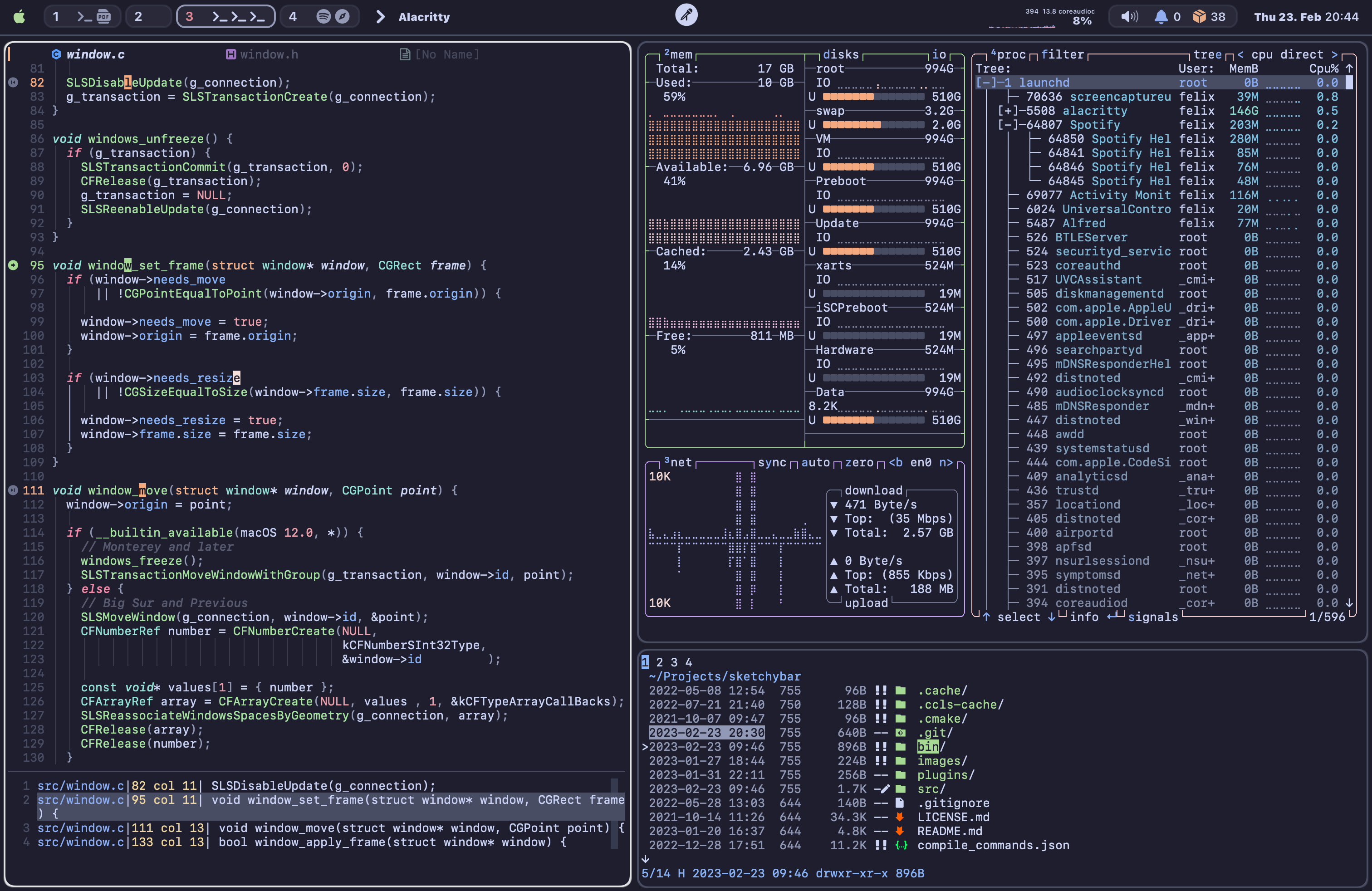Click the markdown icon for README.md

pyautogui.click(x=900, y=831)
